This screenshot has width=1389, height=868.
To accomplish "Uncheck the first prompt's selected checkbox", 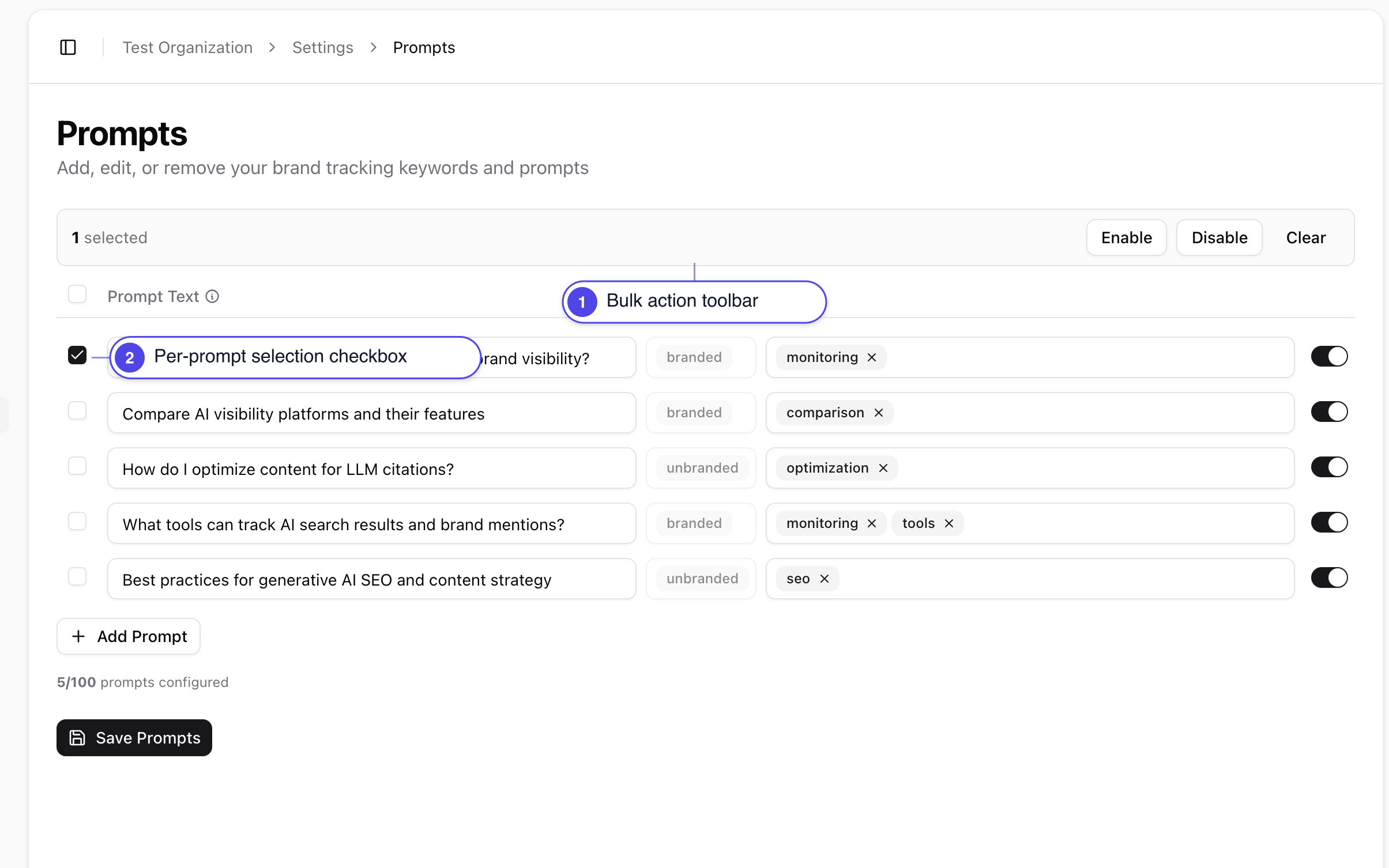I will click(77, 355).
